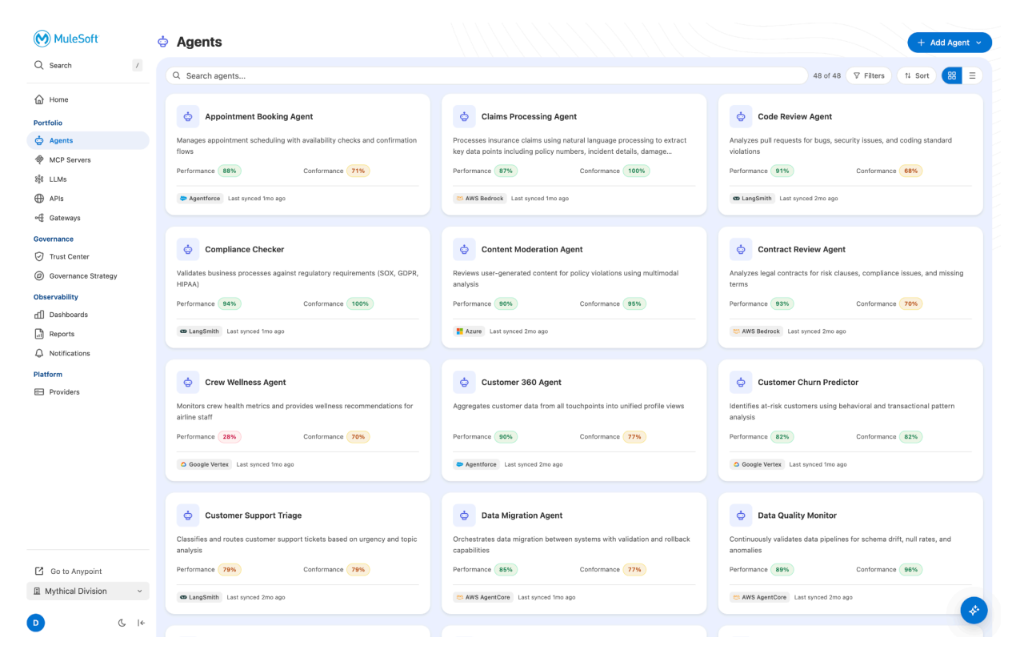Click the Search agents input field

tap(490, 76)
